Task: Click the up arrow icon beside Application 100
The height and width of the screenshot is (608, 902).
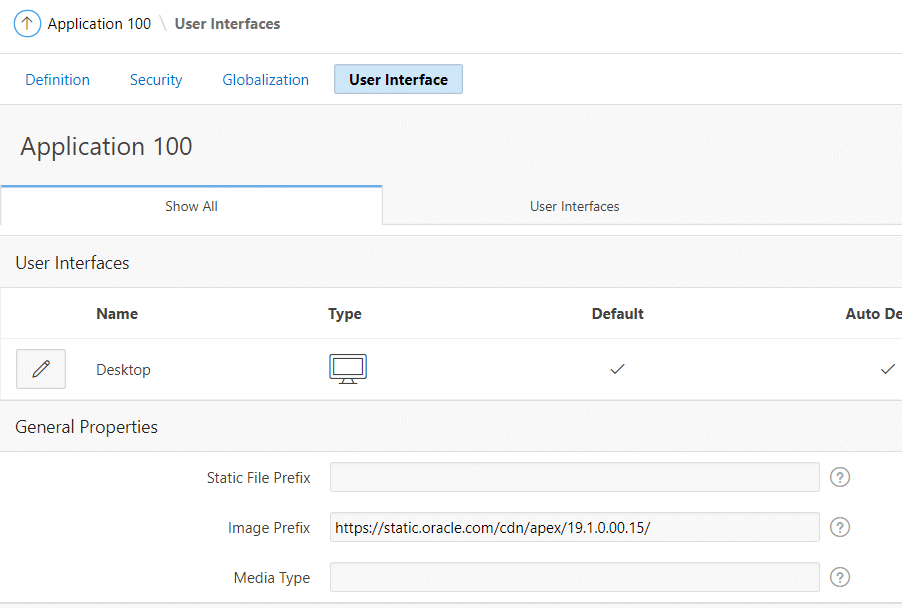Action: [28, 24]
